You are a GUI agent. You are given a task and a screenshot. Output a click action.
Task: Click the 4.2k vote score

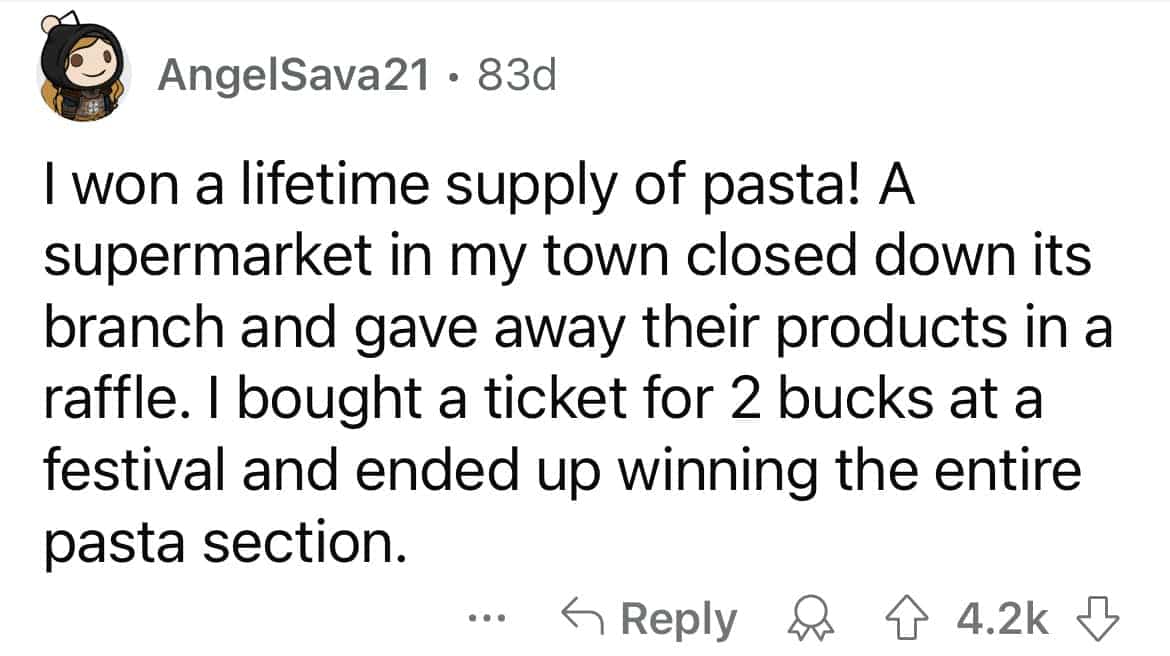pos(1003,620)
